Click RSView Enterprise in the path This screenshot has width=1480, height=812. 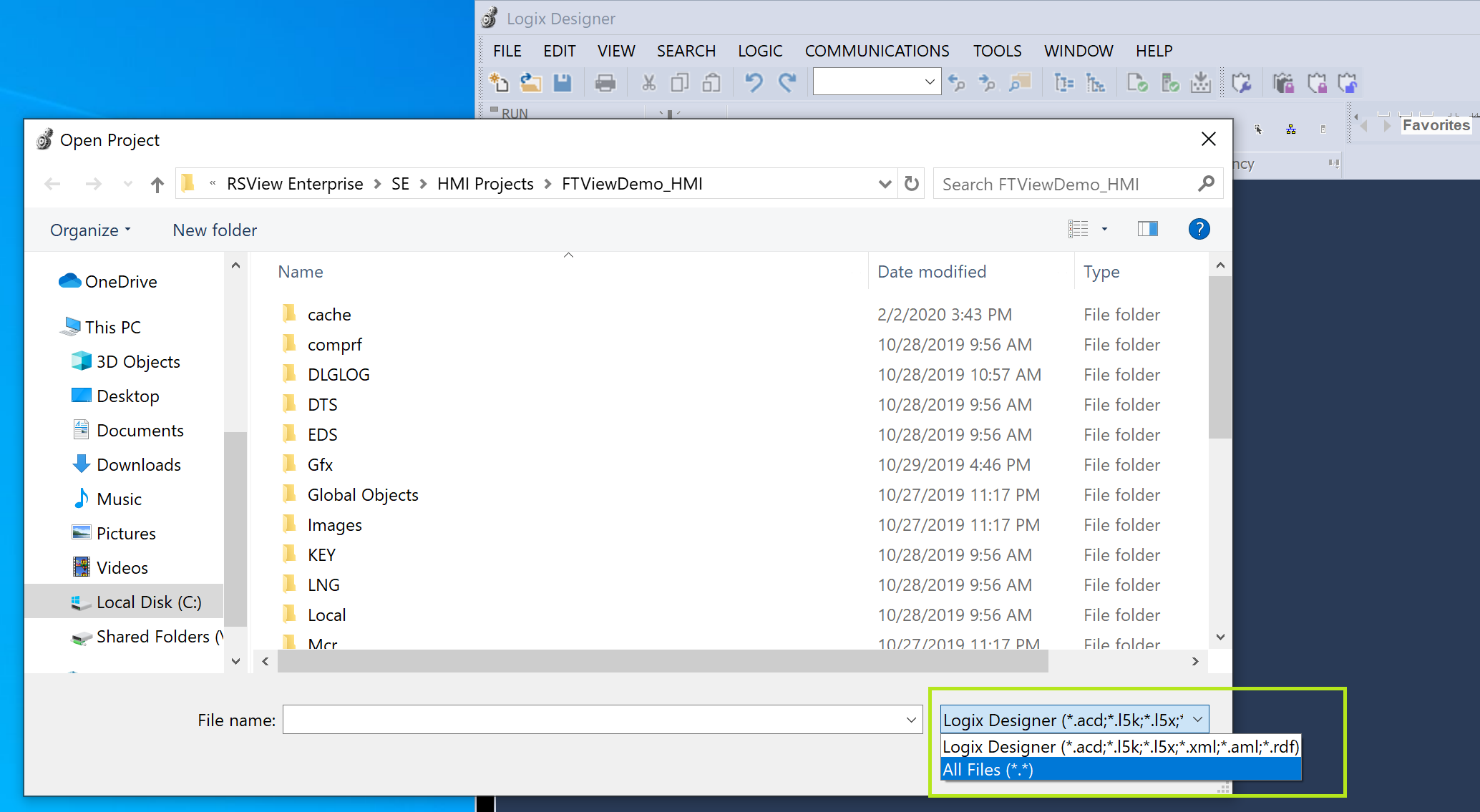pos(295,184)
